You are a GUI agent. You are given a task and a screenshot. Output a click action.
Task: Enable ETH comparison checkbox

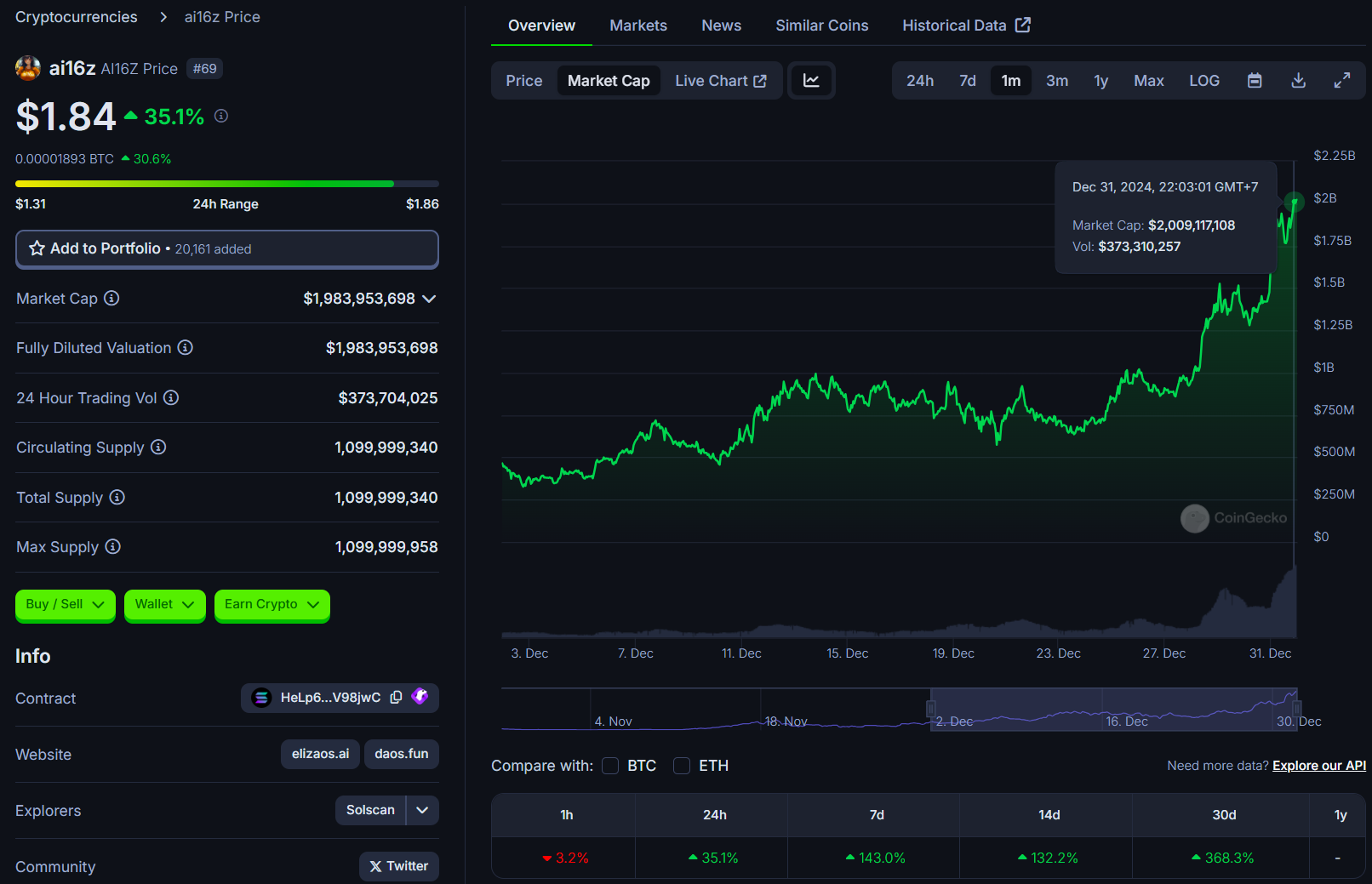(x=682, y=766)
